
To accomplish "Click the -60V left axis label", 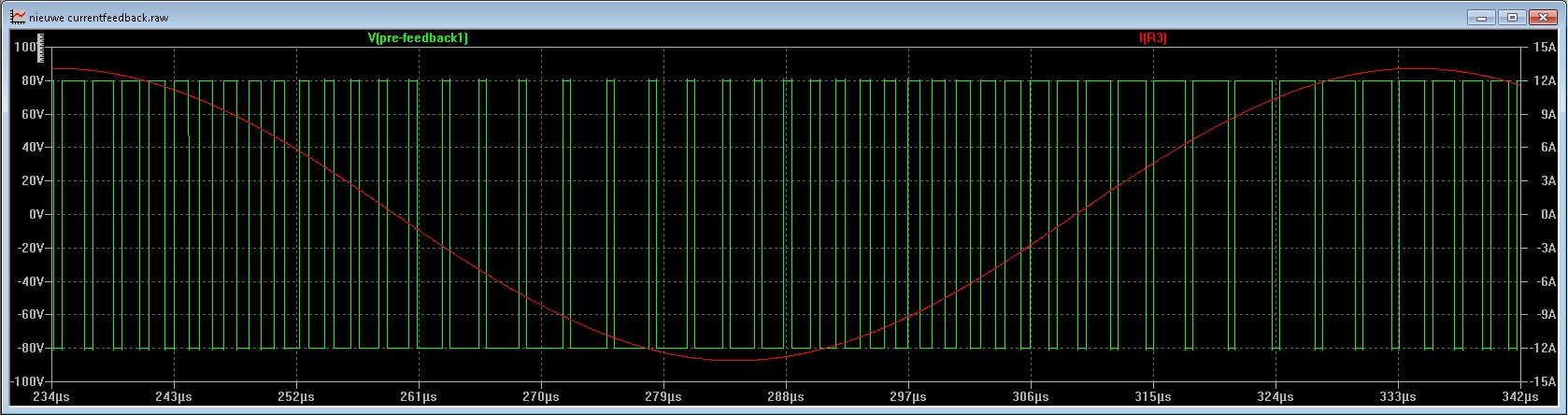I will pyautogui.click(x=31, y=316).
